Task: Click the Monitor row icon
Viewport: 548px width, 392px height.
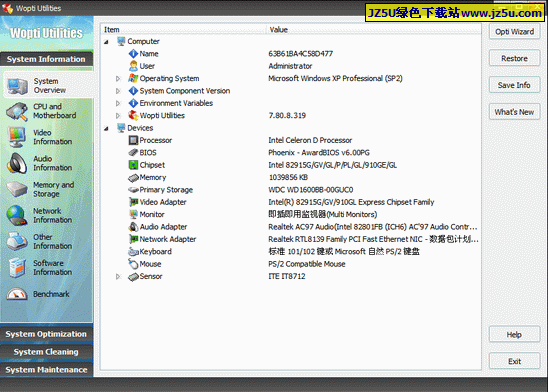Action: tap(133, 214)
